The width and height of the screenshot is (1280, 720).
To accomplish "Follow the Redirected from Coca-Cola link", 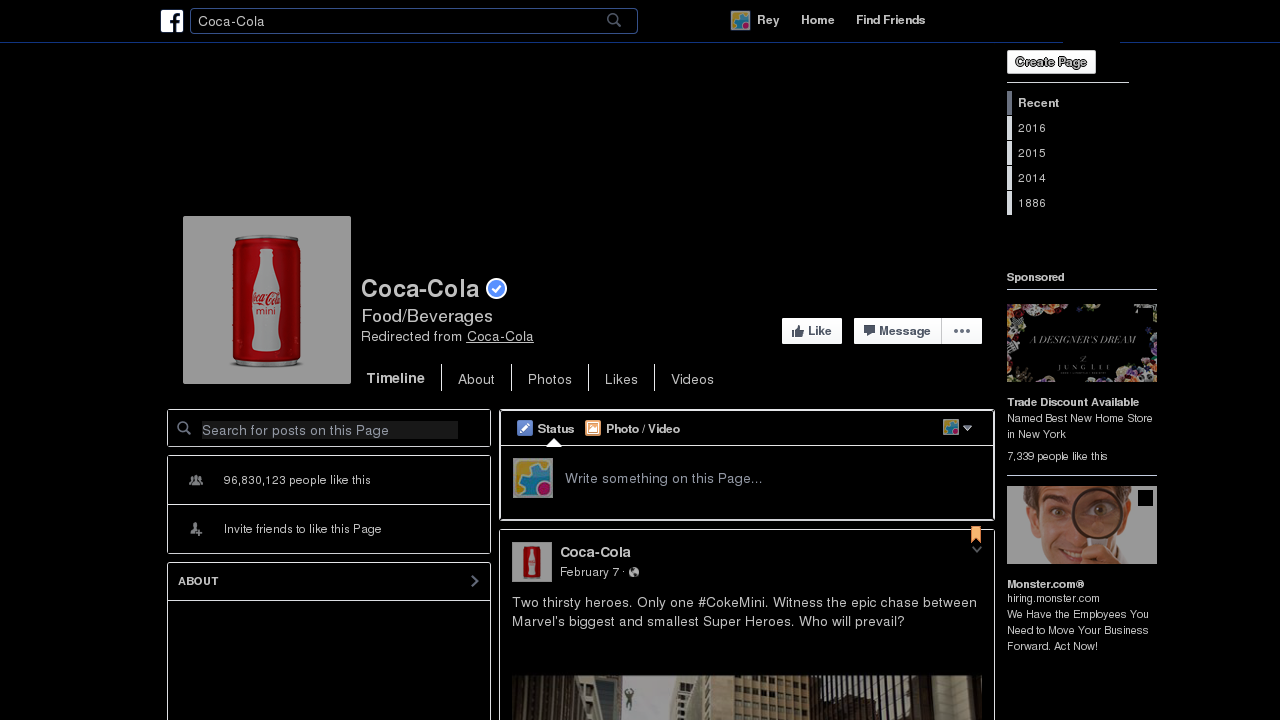I will pyautogui.click(x=500, y=336).
